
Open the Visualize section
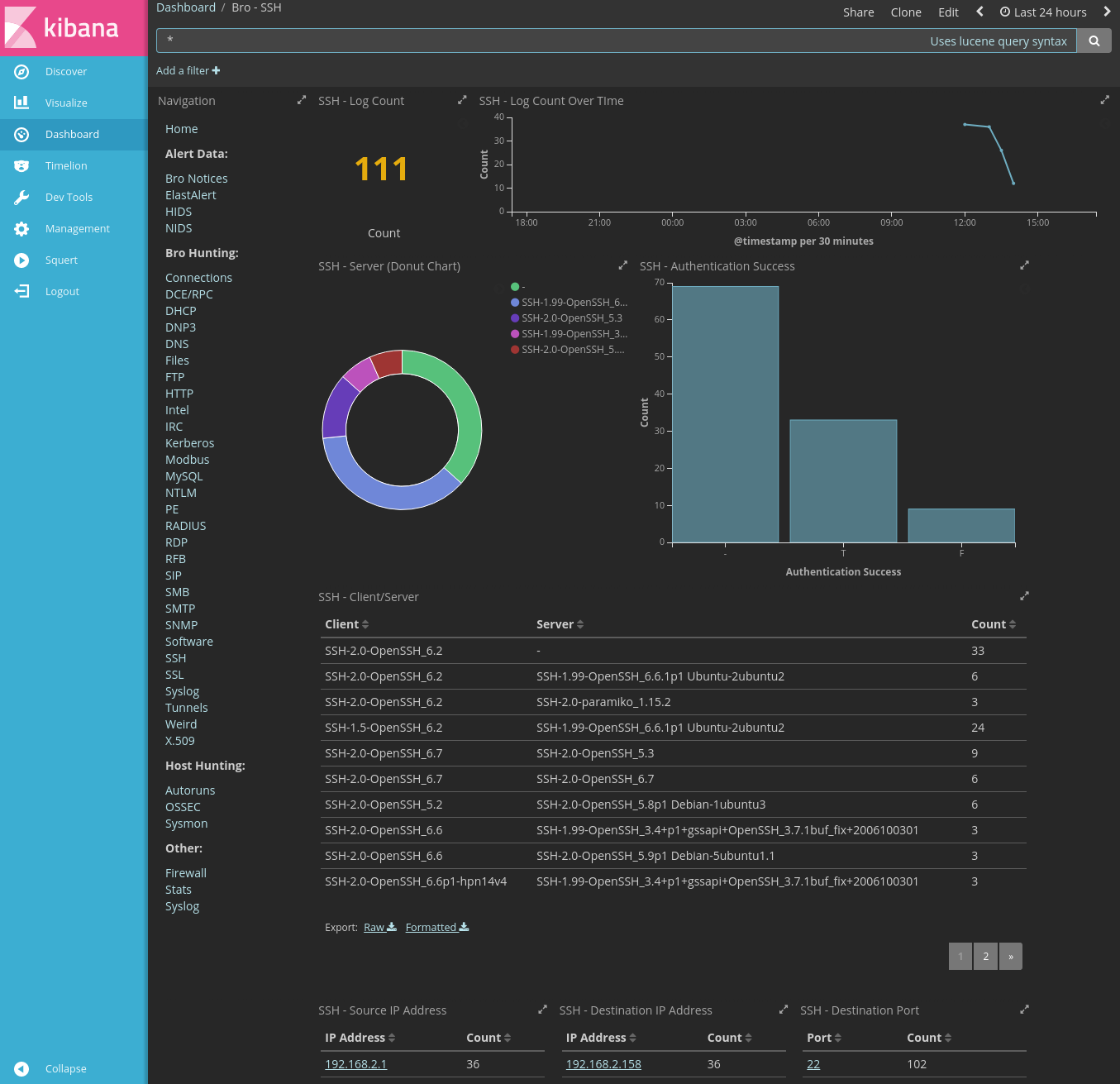[x=66, y=103]
